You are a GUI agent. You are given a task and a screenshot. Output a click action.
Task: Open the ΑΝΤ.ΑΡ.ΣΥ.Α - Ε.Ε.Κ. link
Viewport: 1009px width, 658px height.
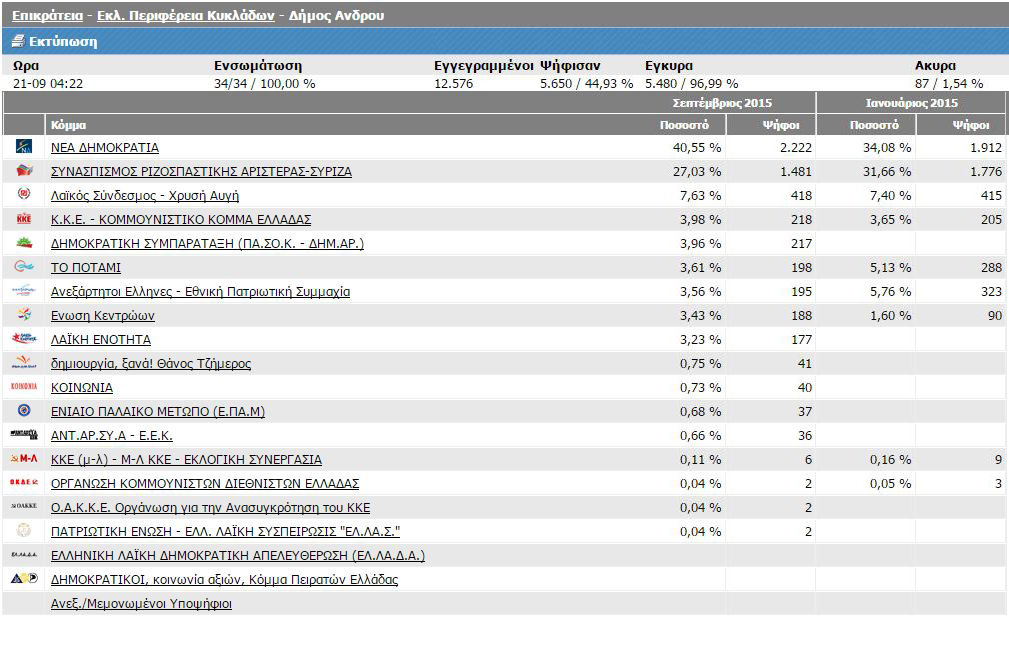click(x=112, y=435)
